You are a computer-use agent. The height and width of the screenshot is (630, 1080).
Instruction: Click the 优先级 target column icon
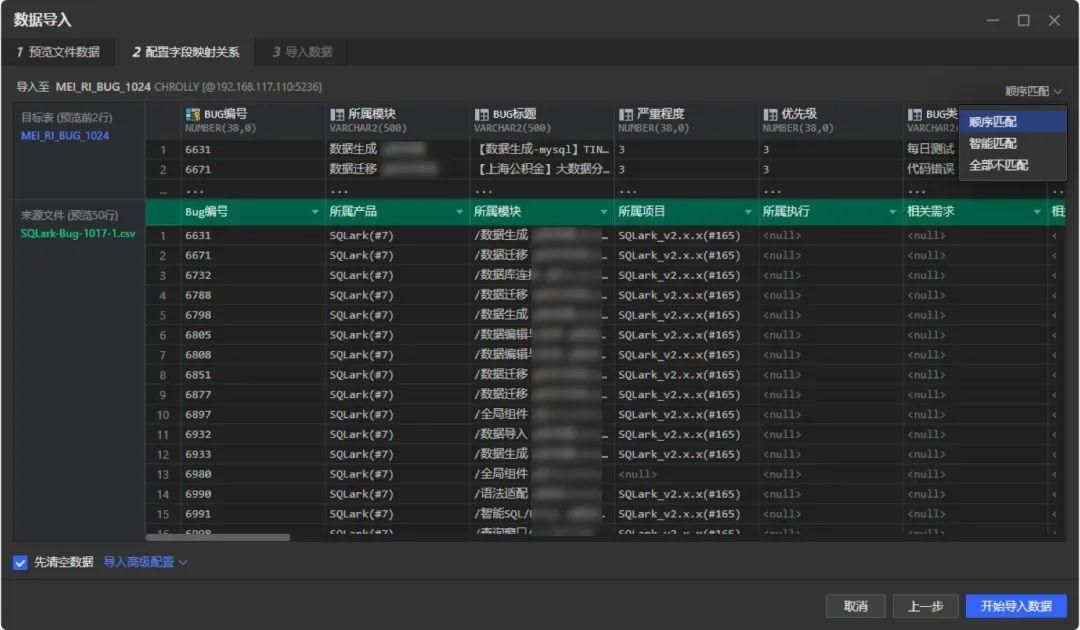click(770, 114)
